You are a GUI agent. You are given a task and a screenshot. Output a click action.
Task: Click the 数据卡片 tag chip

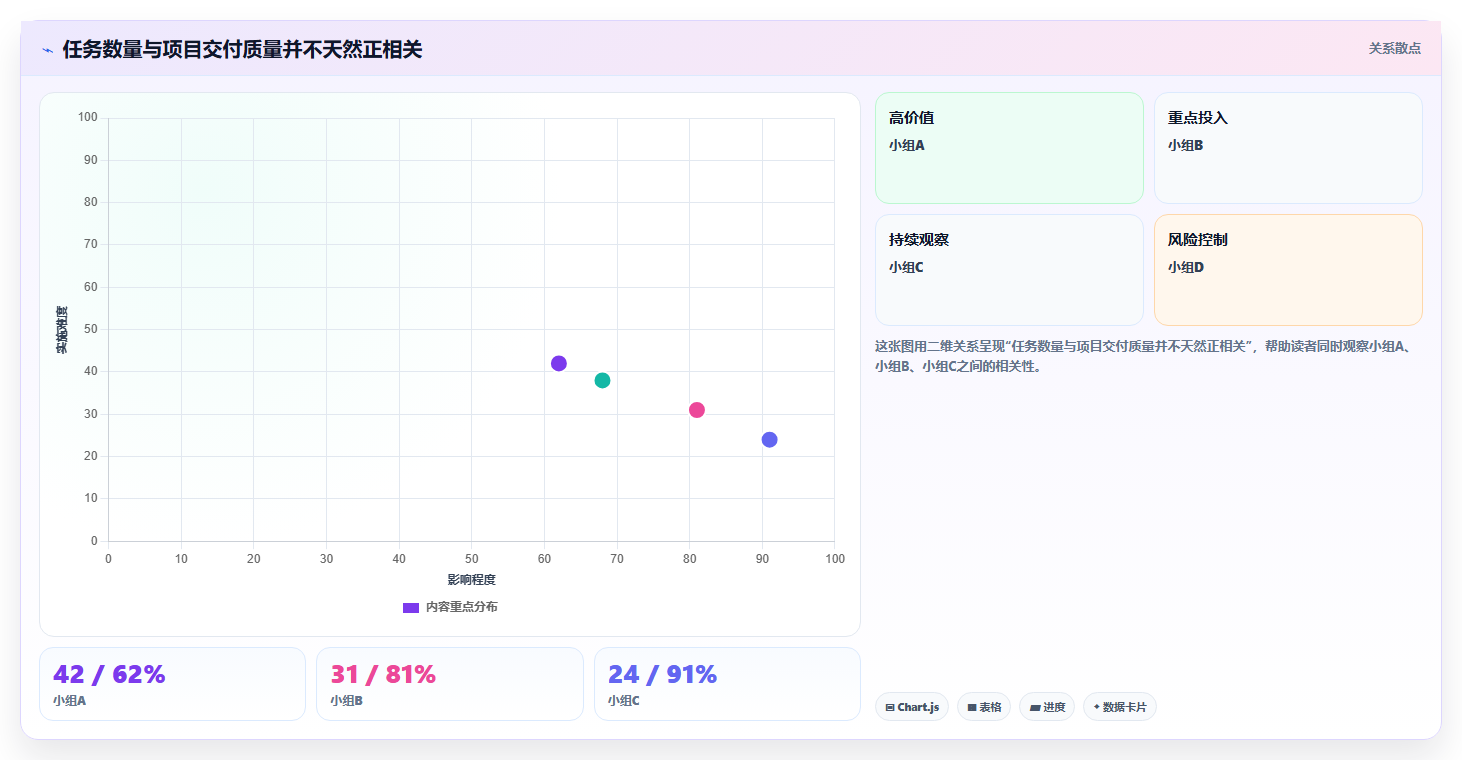1120,707
